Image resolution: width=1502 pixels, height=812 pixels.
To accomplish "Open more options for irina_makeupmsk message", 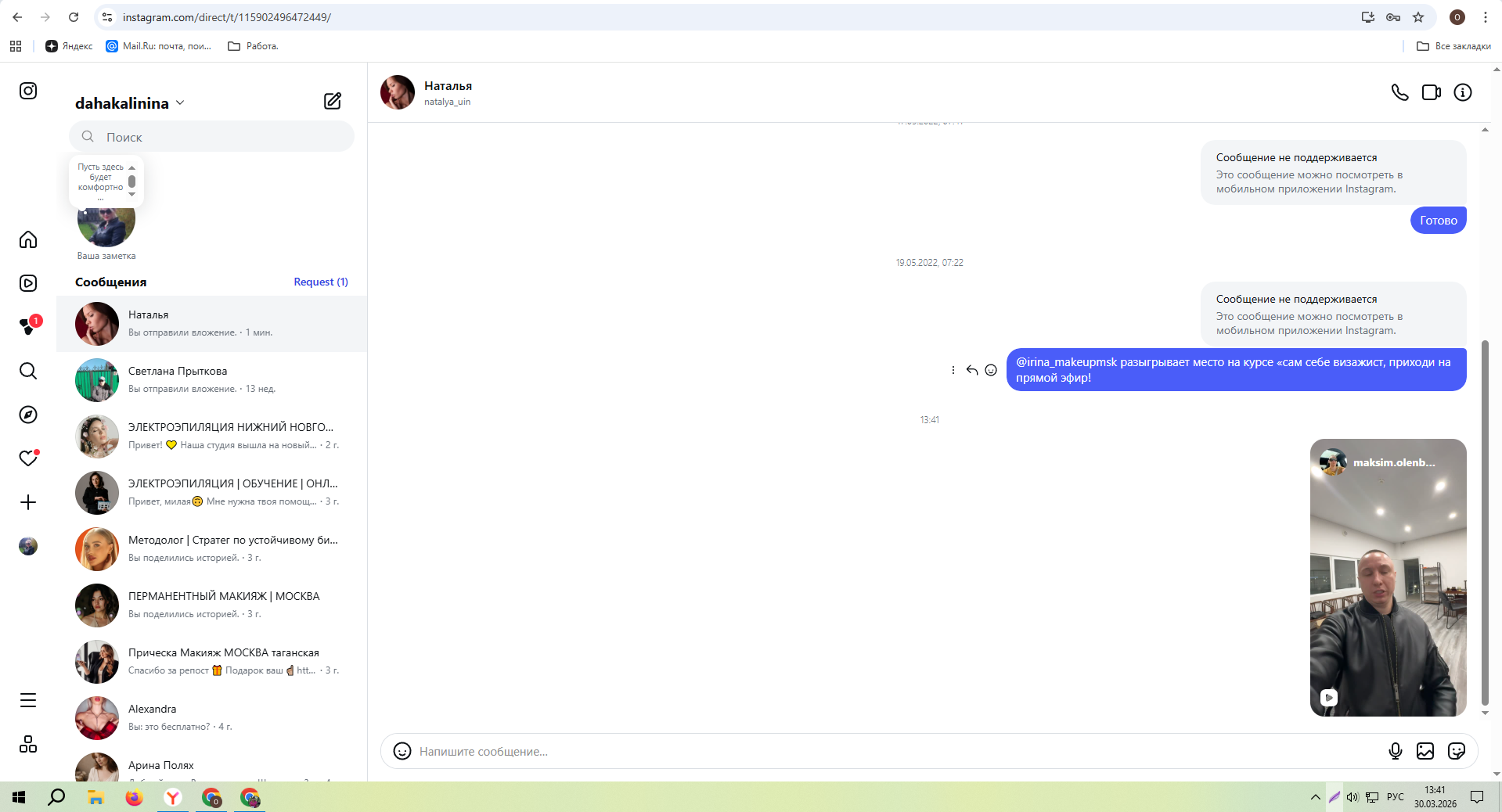I will [953, 370].
